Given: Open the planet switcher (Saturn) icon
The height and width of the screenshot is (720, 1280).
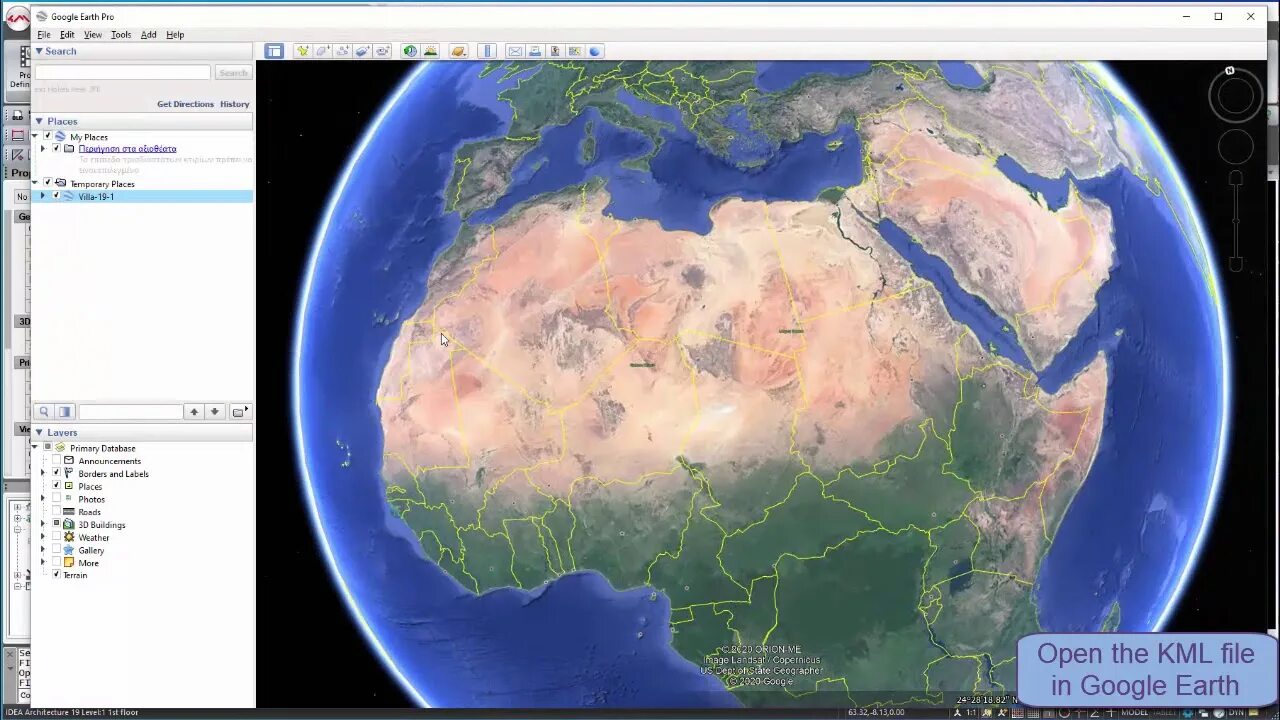Looking at the screenshot, I should (458, 51).
